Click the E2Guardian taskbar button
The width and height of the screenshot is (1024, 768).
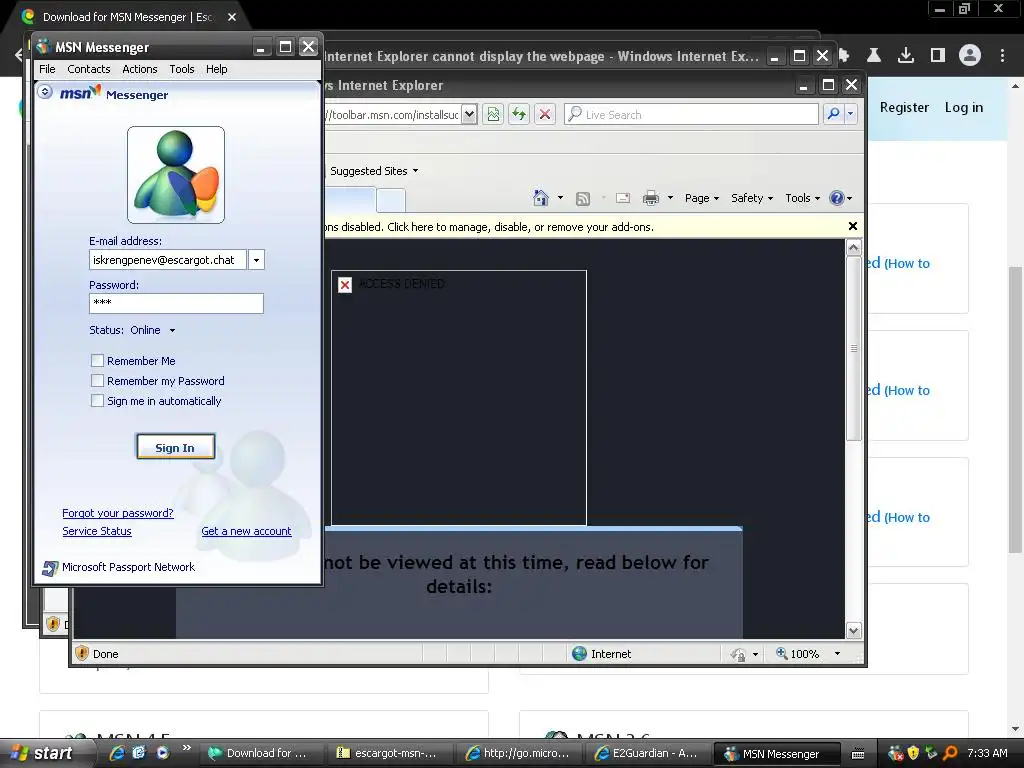pyautogui.click(x=646, y=753)
